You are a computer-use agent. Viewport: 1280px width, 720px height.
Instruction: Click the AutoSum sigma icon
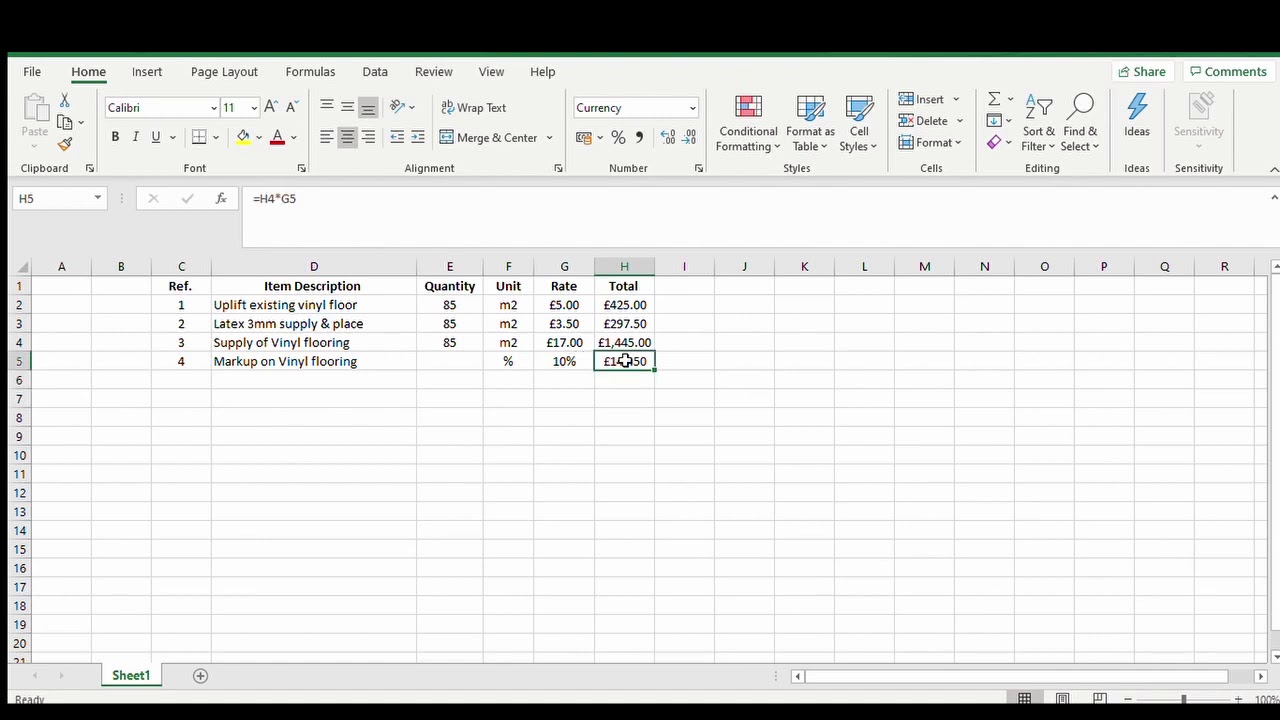coord(994,99)
